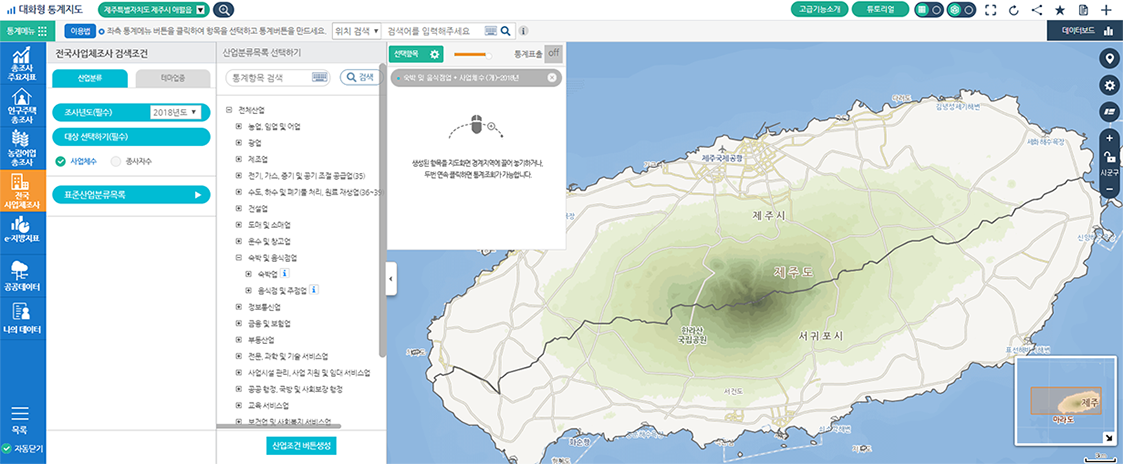Collapse 전체산업 root tree node
This screenshot has width=1123, height=464.
click(x=229, y=110)
